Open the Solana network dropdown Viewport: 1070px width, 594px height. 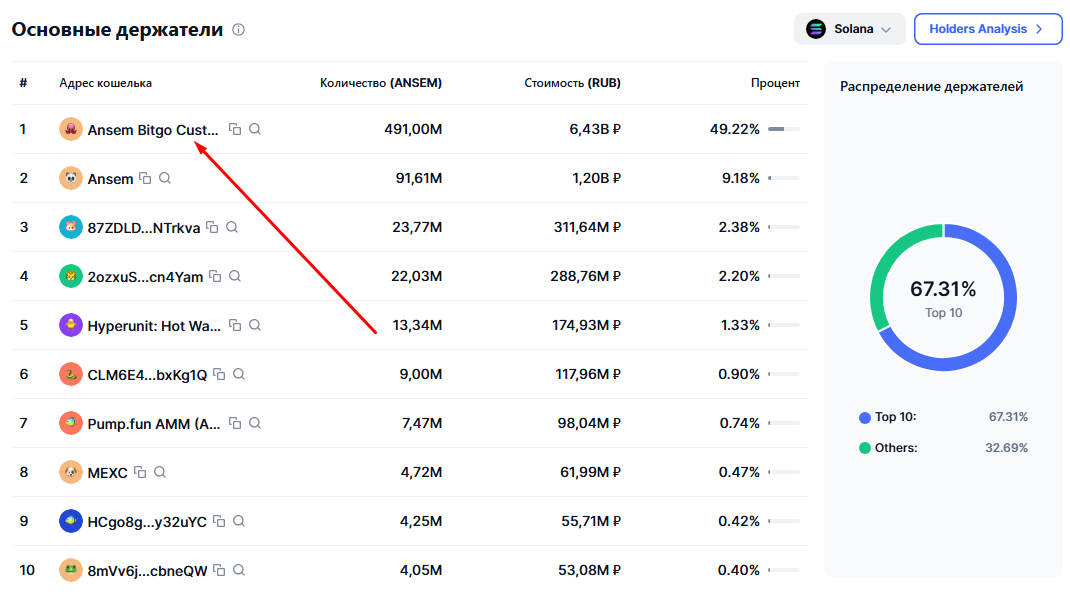tap(850, 29)
